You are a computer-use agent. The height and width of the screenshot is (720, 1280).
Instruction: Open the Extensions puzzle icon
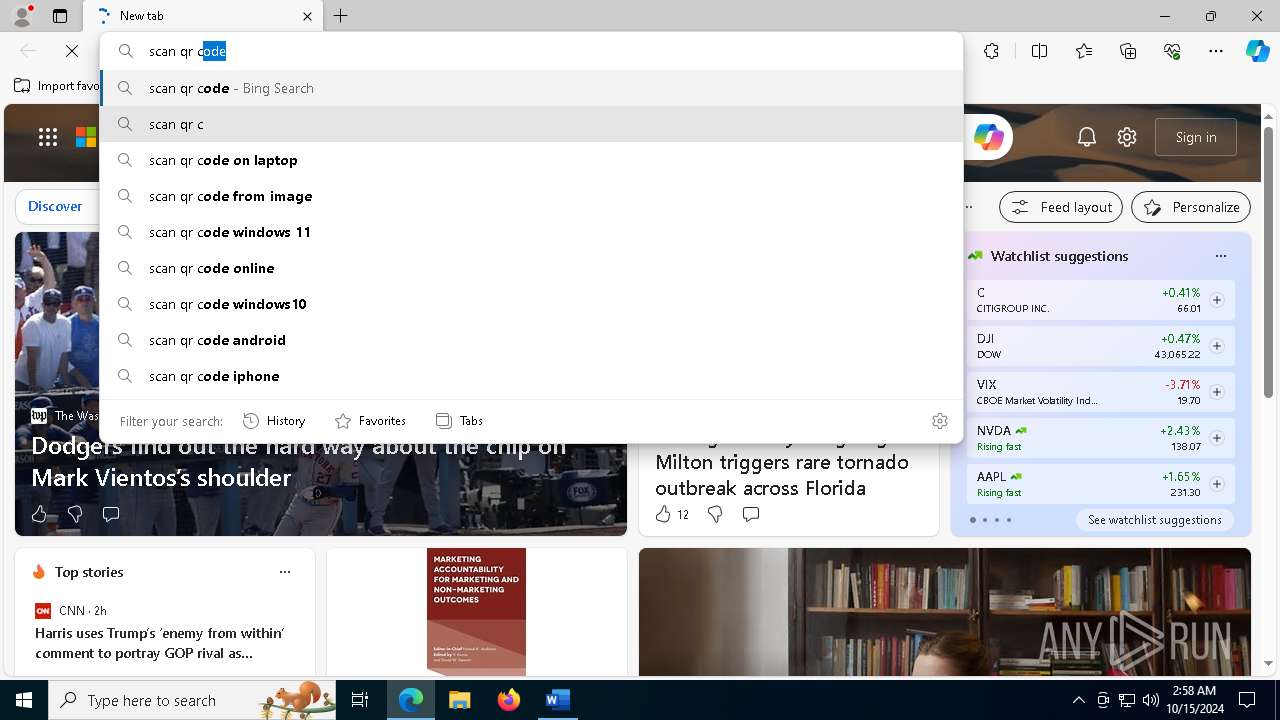pos(991,51)
